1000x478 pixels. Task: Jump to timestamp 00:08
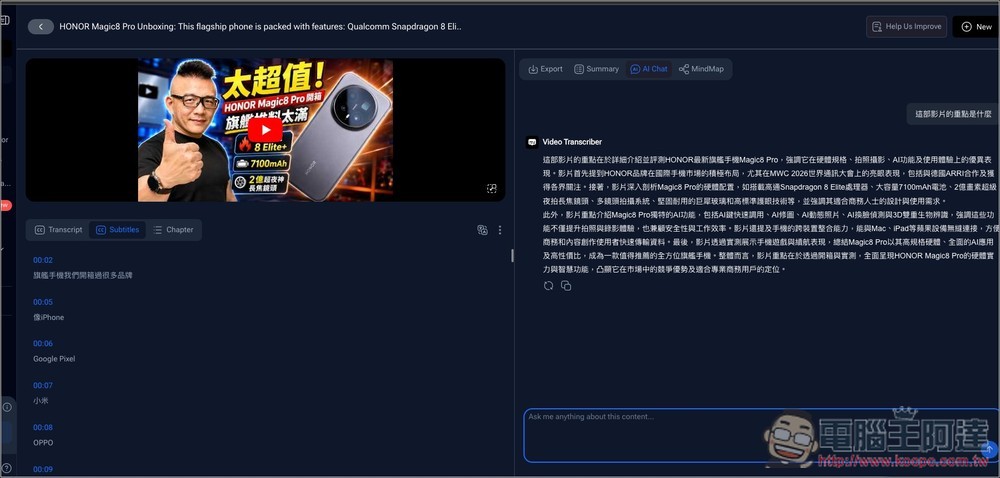[43, 428]
